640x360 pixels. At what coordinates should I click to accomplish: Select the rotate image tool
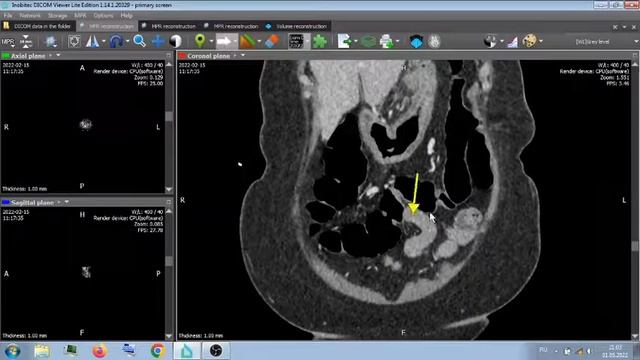(74, 41)
